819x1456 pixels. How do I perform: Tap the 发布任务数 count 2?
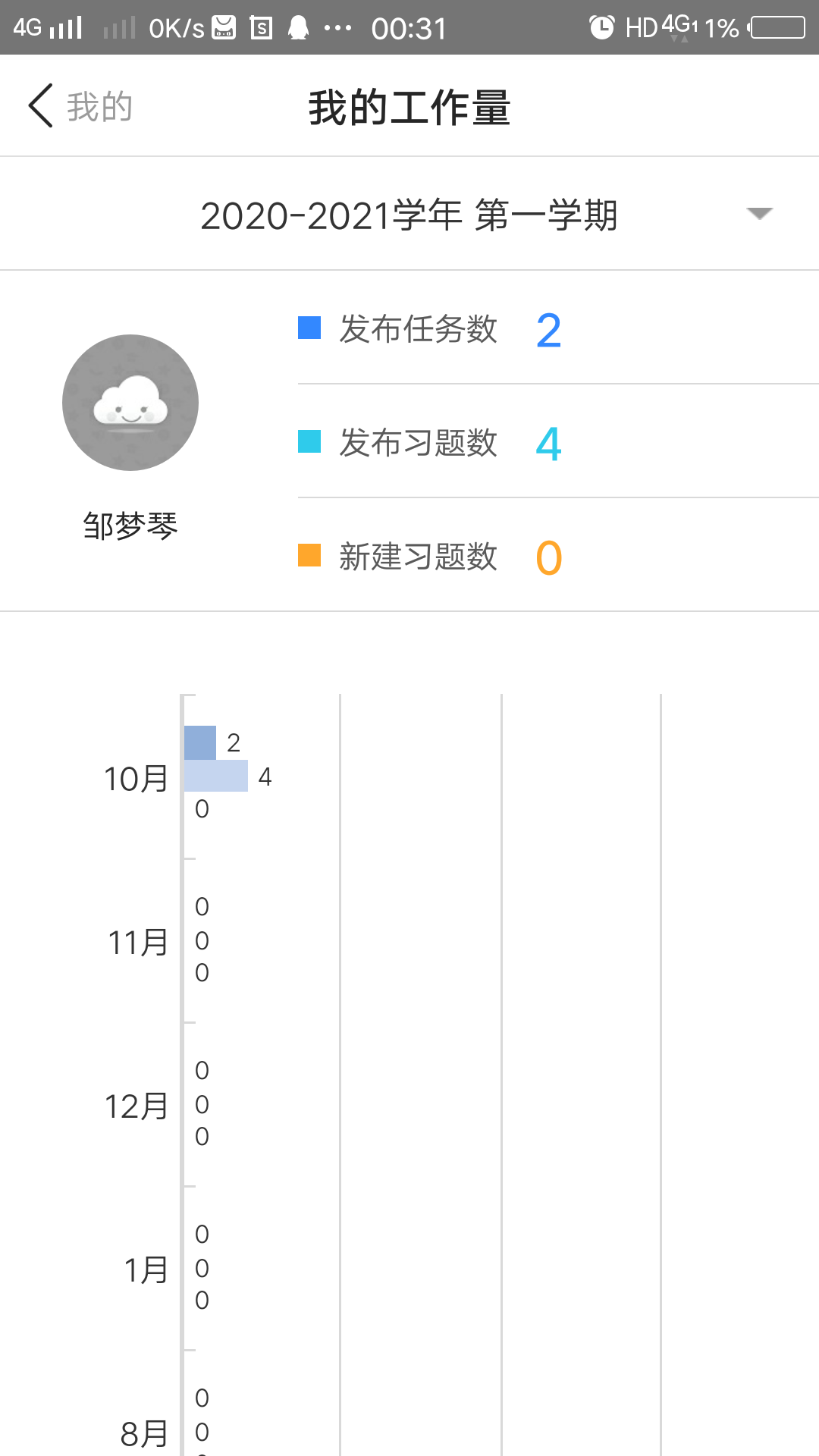548,331
